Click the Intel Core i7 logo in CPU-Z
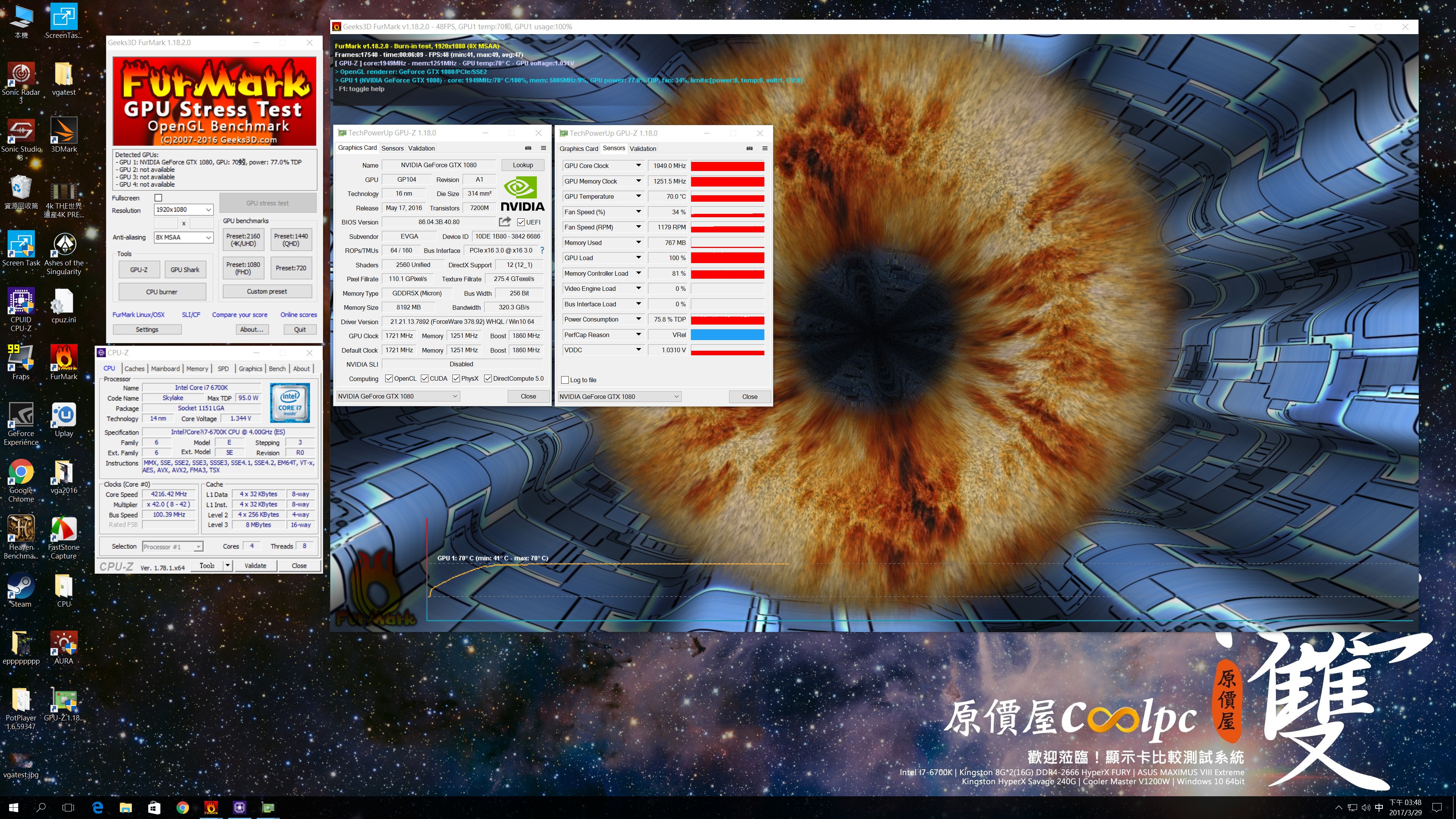 coord(290,403)
